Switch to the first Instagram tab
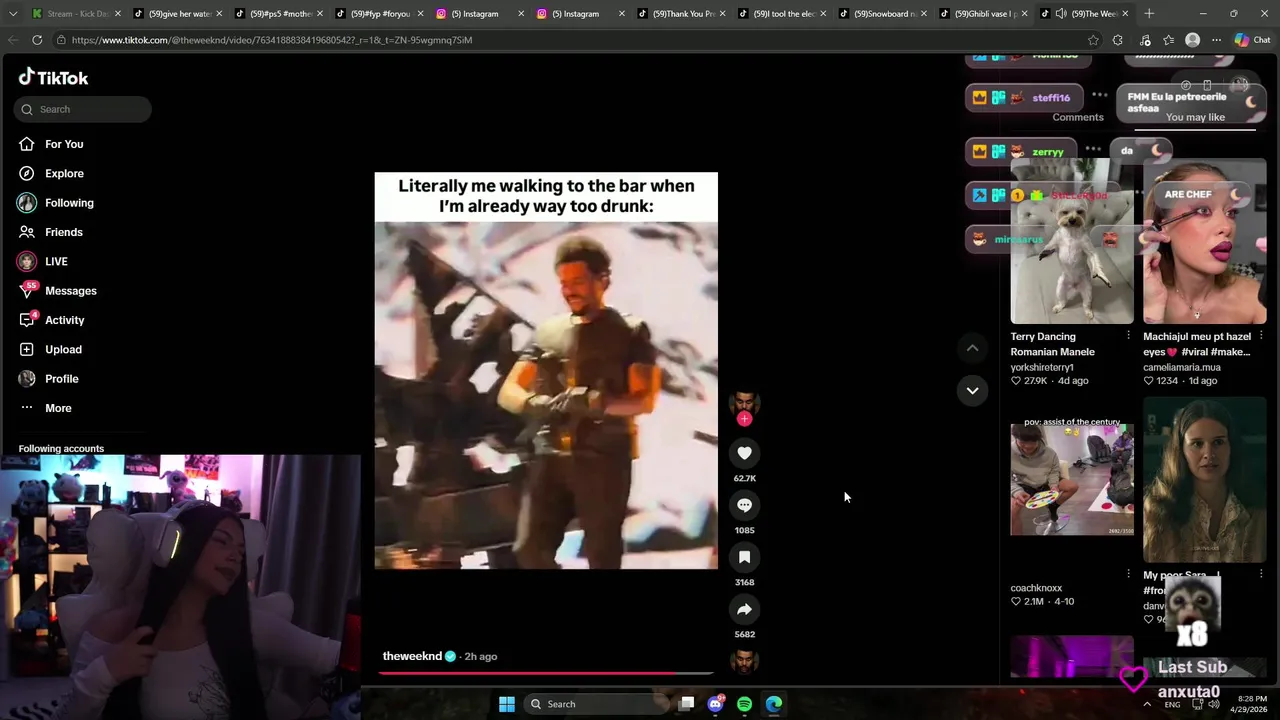1280x720 pixels. pyautogui.click(x=478, y=14)
